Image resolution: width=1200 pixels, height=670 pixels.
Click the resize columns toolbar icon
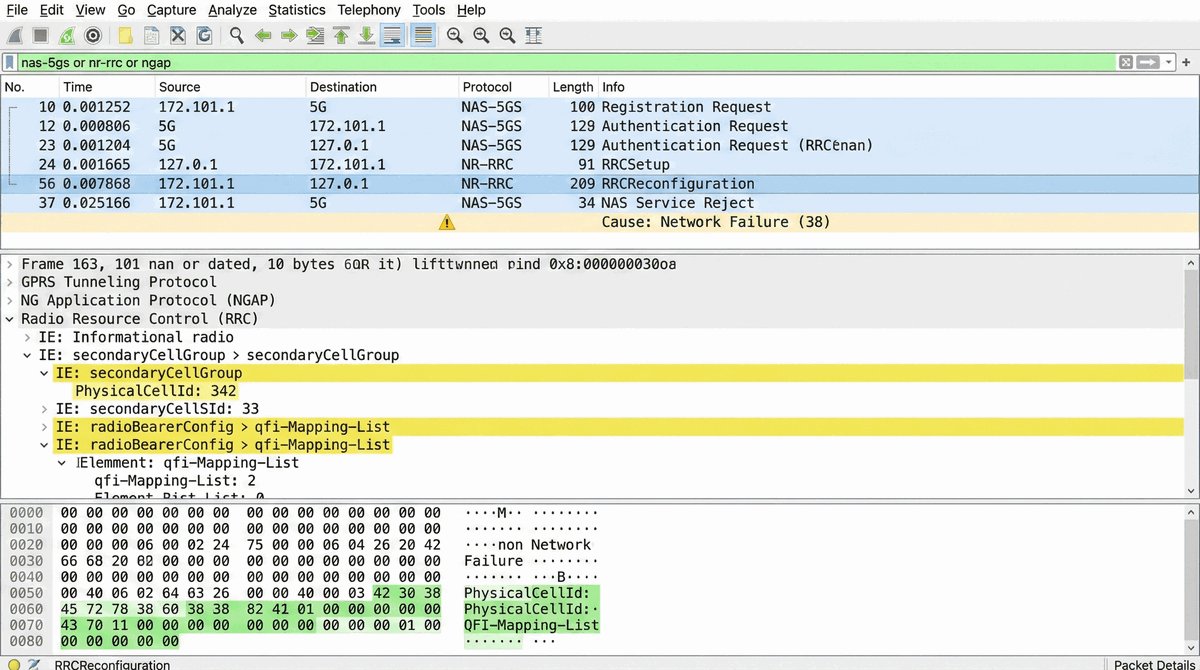coord(534,35)
